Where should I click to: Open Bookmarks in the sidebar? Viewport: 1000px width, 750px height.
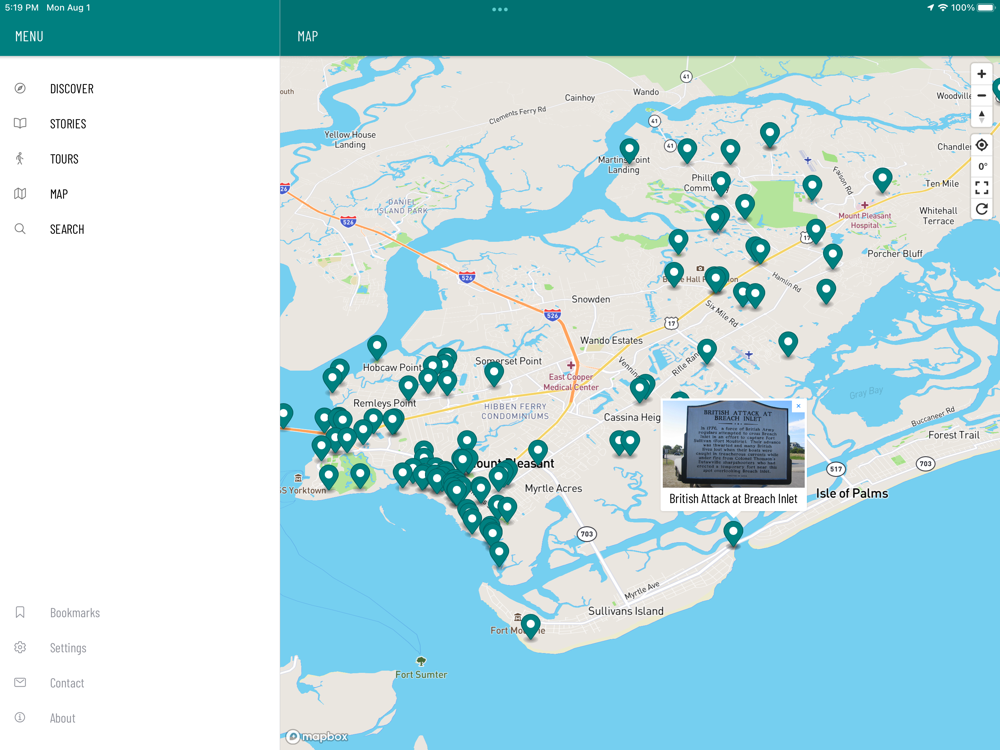point(140,612)
